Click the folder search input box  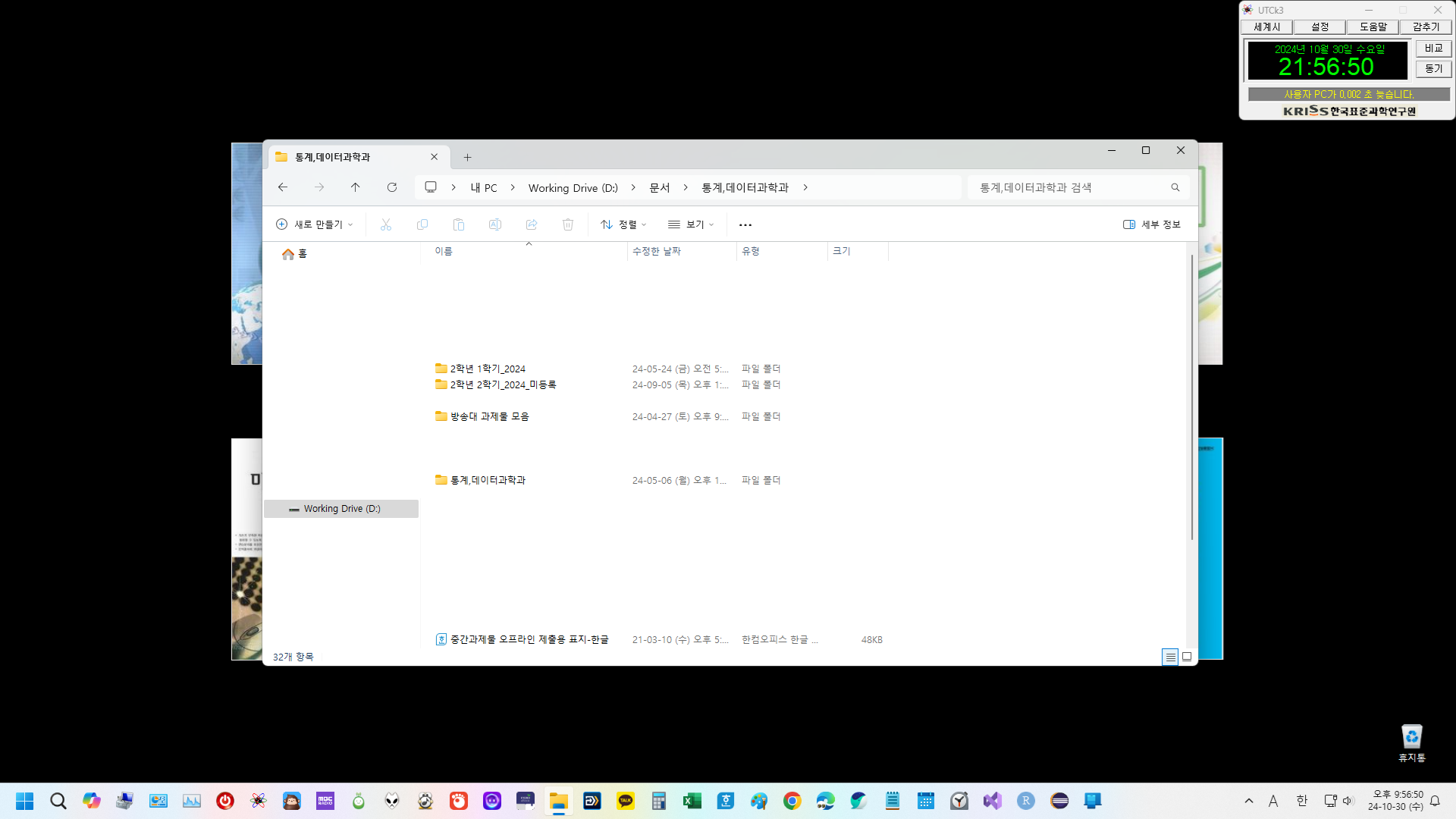tap(1069, 187)
